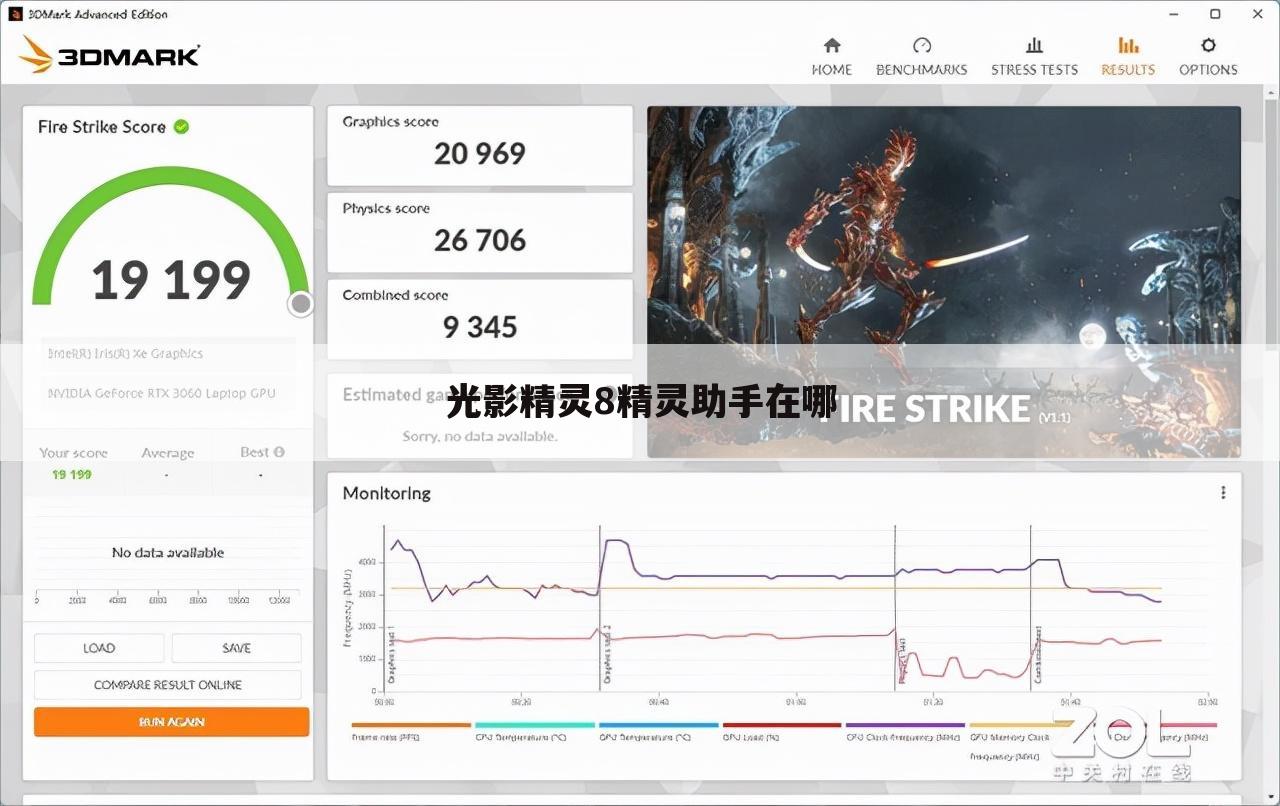
Task: Open the HOME section
Action: (831, 57)
